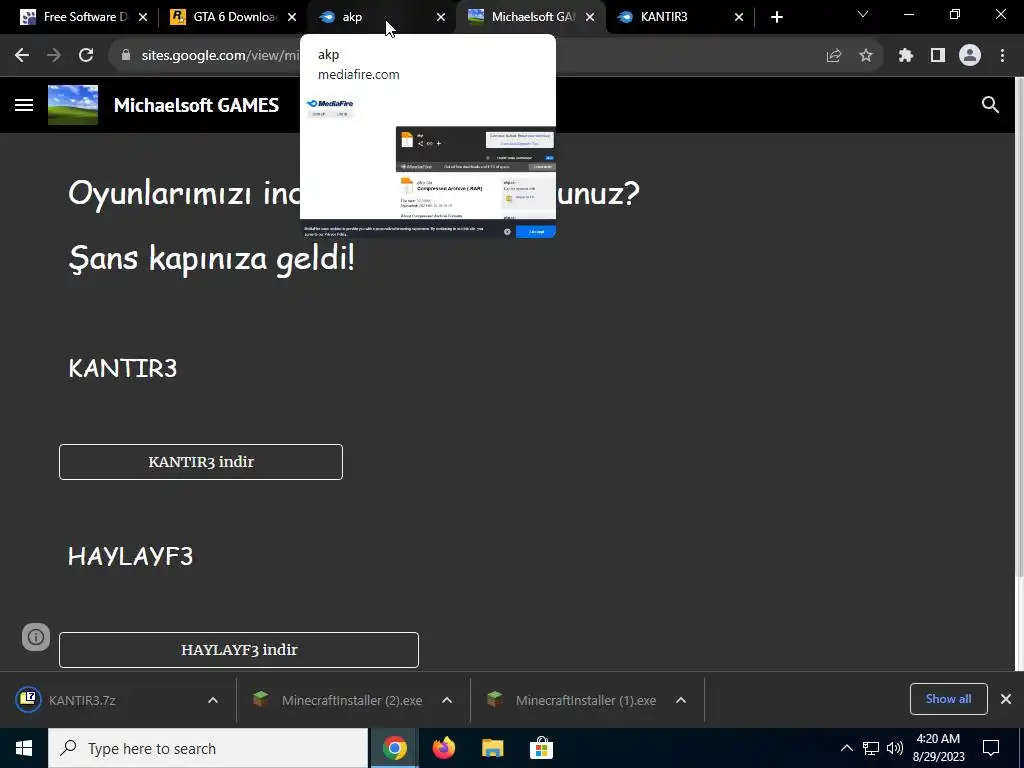The width and height of the screenshot is (1024, 768).
Task: Bookmark this page with the star icon
Action: coord(865,56)
